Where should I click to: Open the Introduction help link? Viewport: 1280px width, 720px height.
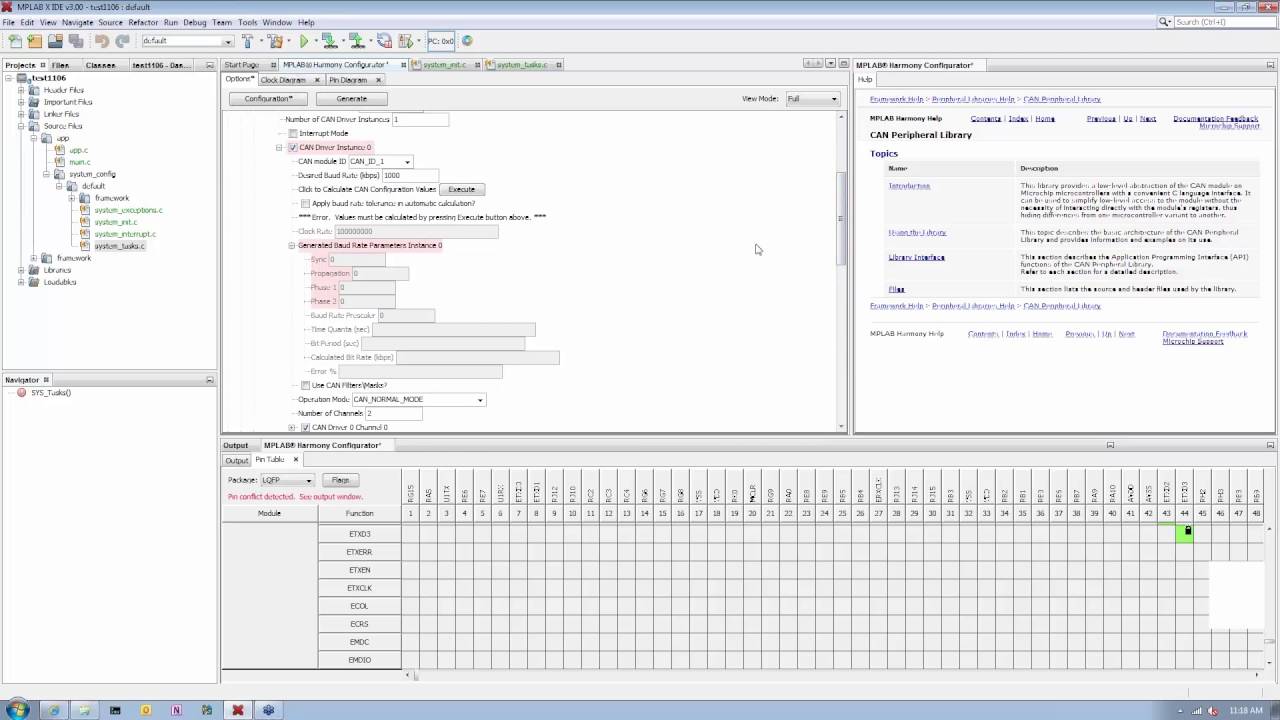[909, 186]
